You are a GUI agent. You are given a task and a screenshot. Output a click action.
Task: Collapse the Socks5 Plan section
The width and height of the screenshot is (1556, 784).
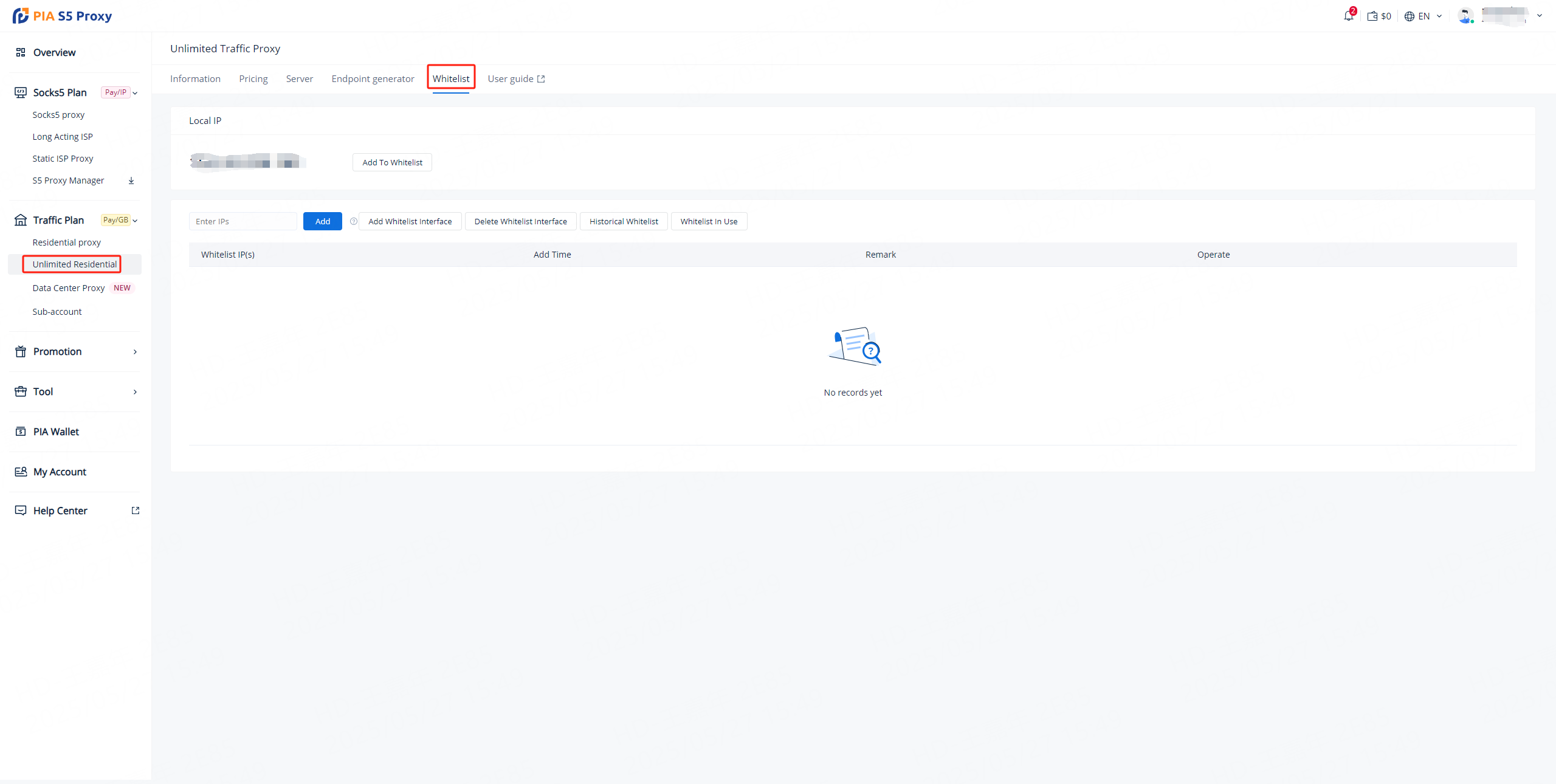(x=135, y=93)
